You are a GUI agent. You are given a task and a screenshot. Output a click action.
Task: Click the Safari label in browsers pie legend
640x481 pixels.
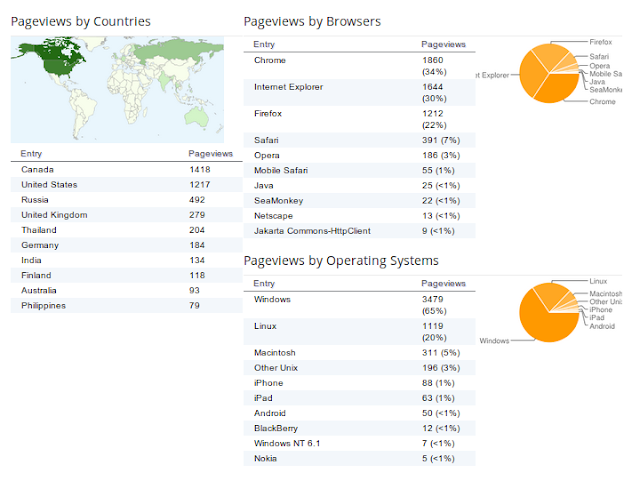599,56
